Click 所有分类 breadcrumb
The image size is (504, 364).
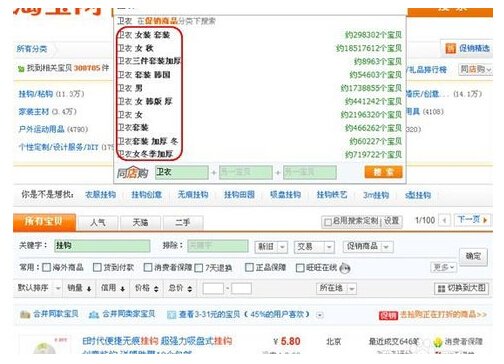click(32, 49)
